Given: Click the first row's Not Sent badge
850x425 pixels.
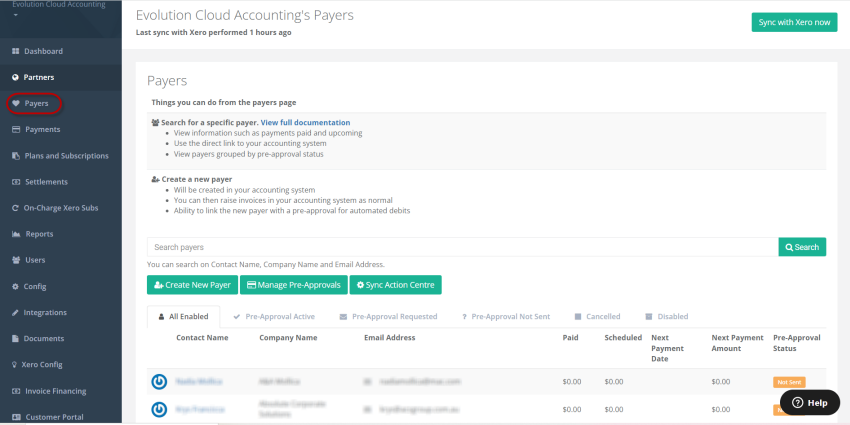Looking at the screenshot, I should [x=789, y=382].
